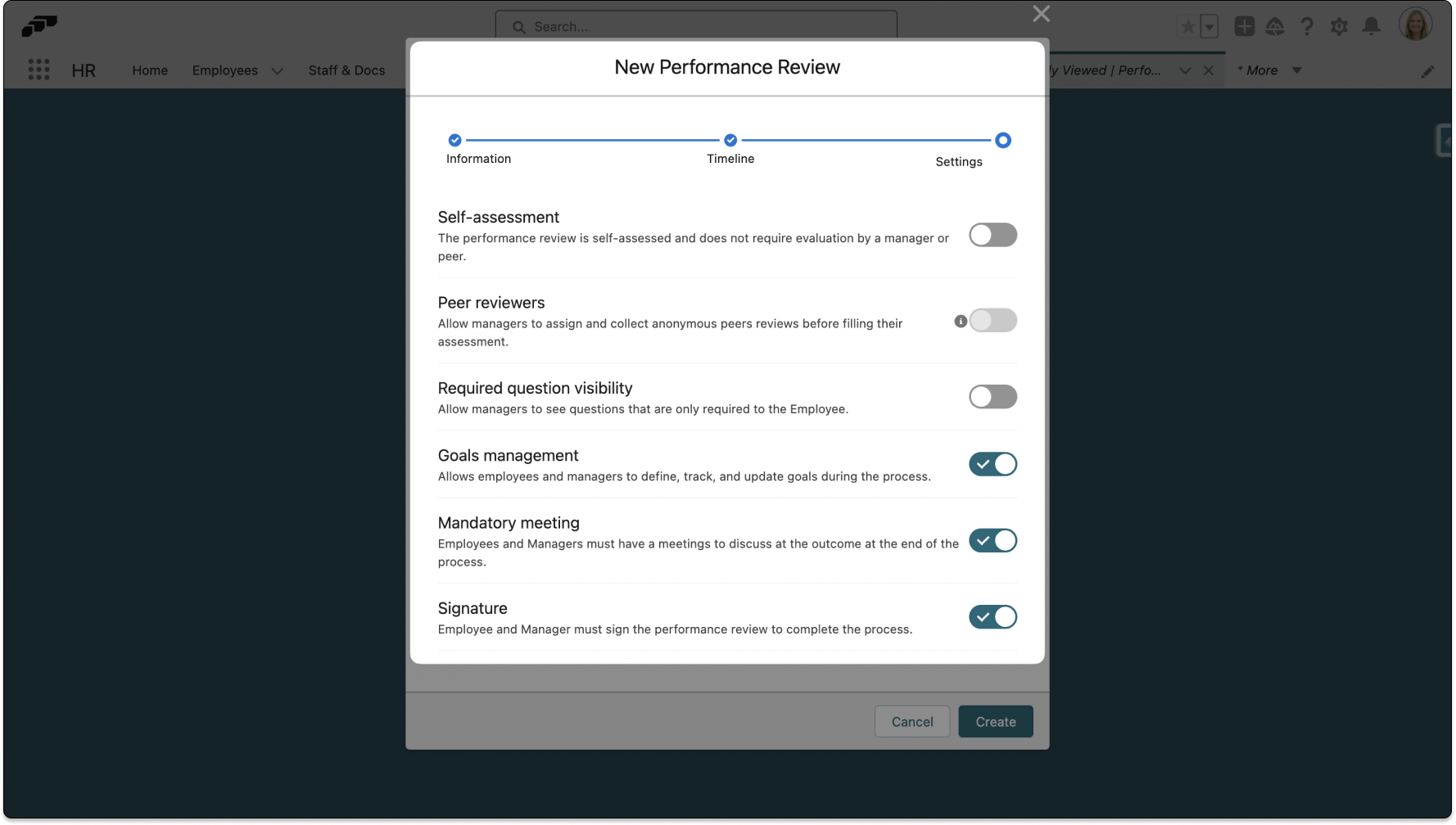Screen dimensions: 1456x825
Task: Click the Create button
Action: tap(995, 721)
